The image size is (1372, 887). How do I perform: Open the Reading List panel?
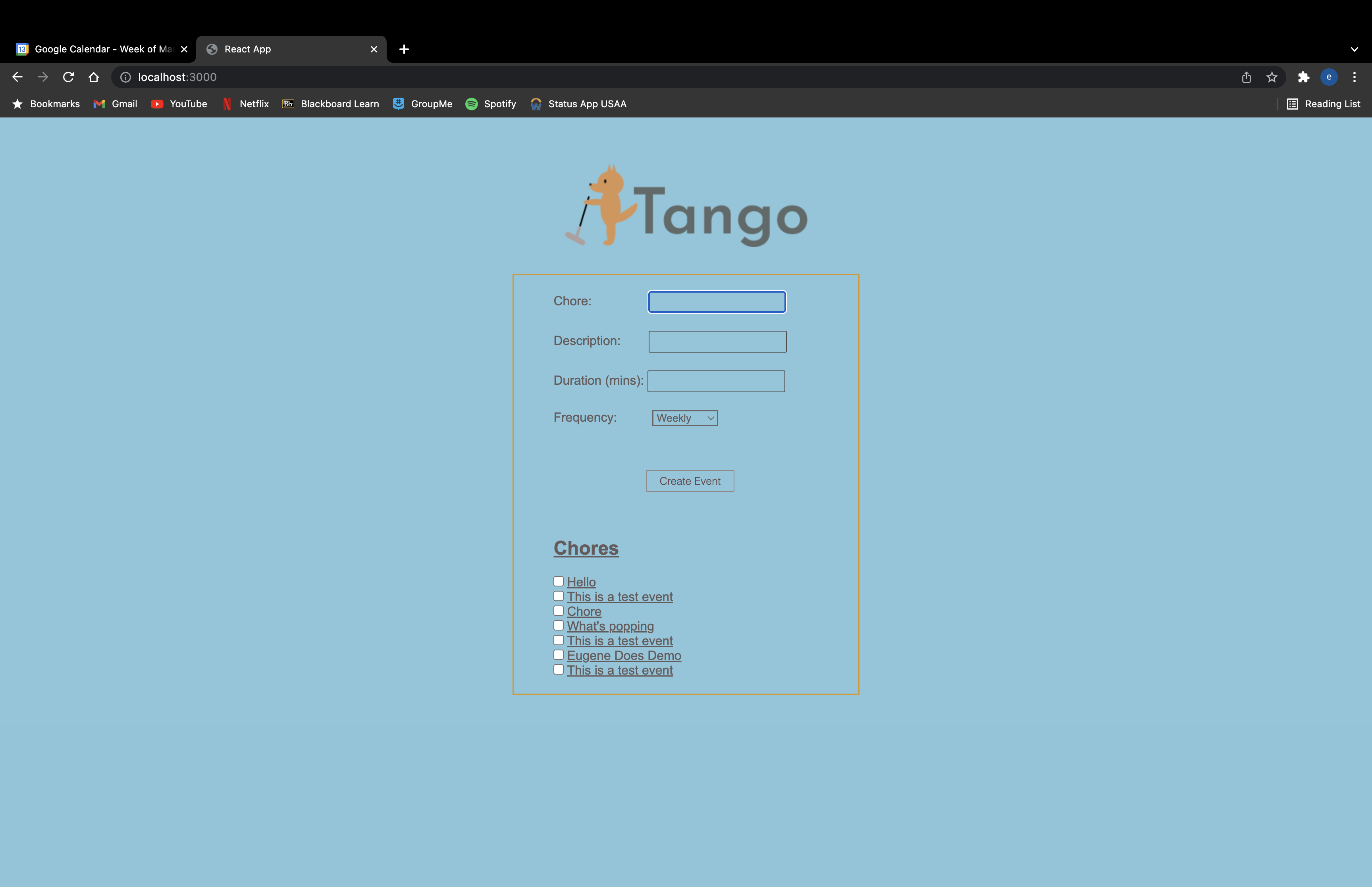click(x=1324, y=104)
